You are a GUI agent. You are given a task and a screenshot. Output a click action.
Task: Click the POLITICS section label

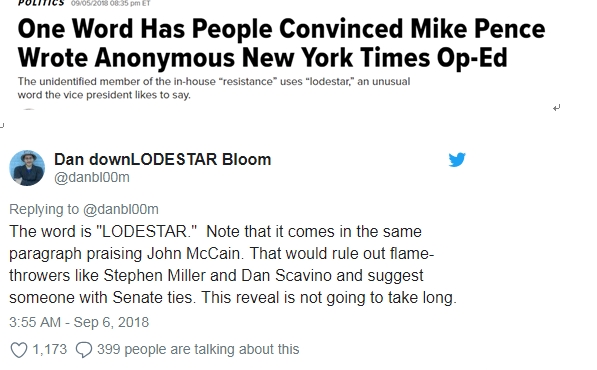(41, 3)
